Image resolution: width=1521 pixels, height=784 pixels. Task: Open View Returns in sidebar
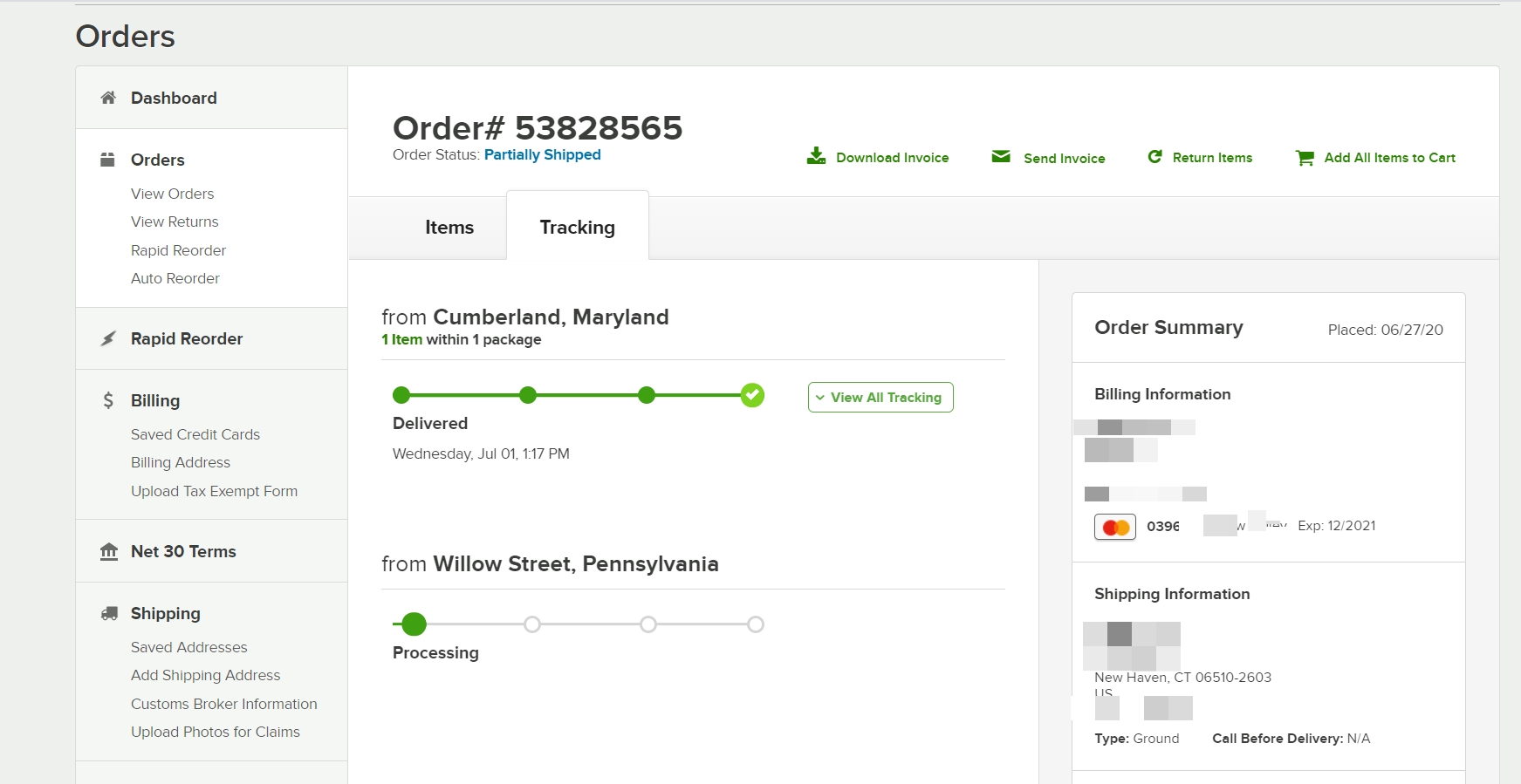click(x=175, y=222)
